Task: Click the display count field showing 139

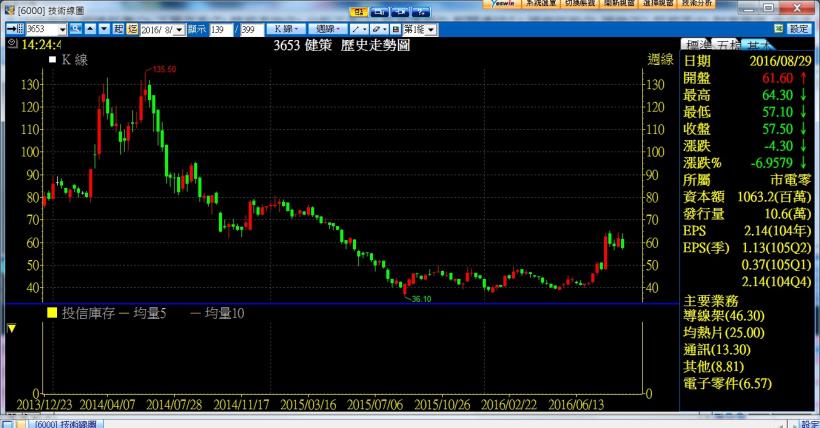Action: point(221,29)
